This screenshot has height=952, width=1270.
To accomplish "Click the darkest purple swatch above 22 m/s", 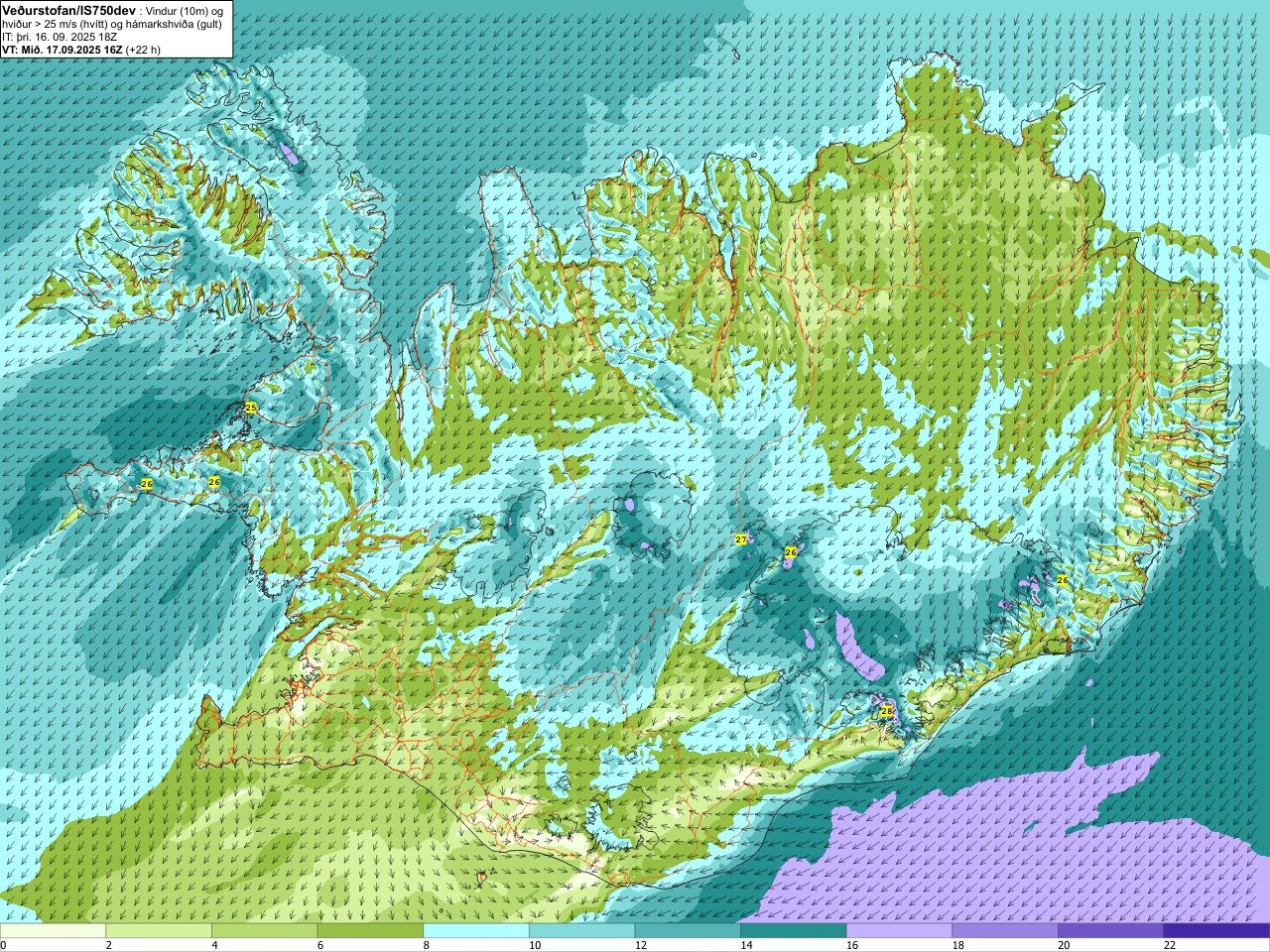I will 1216,930.
